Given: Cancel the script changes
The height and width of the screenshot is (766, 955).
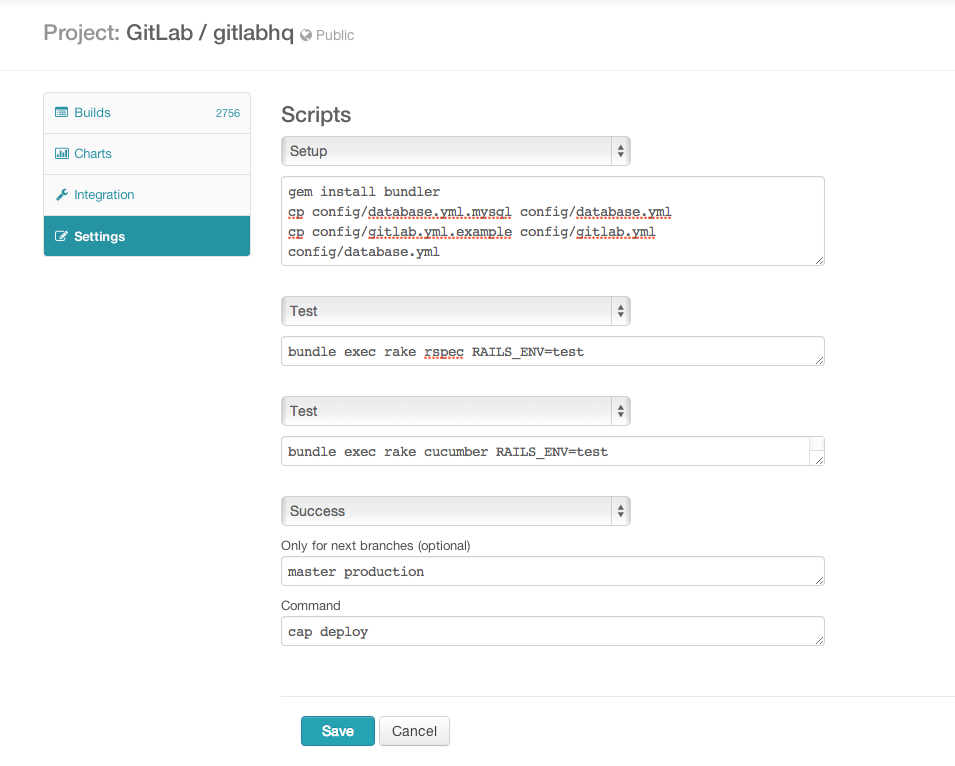Looking at the screenshot, I should pos(414,731).
